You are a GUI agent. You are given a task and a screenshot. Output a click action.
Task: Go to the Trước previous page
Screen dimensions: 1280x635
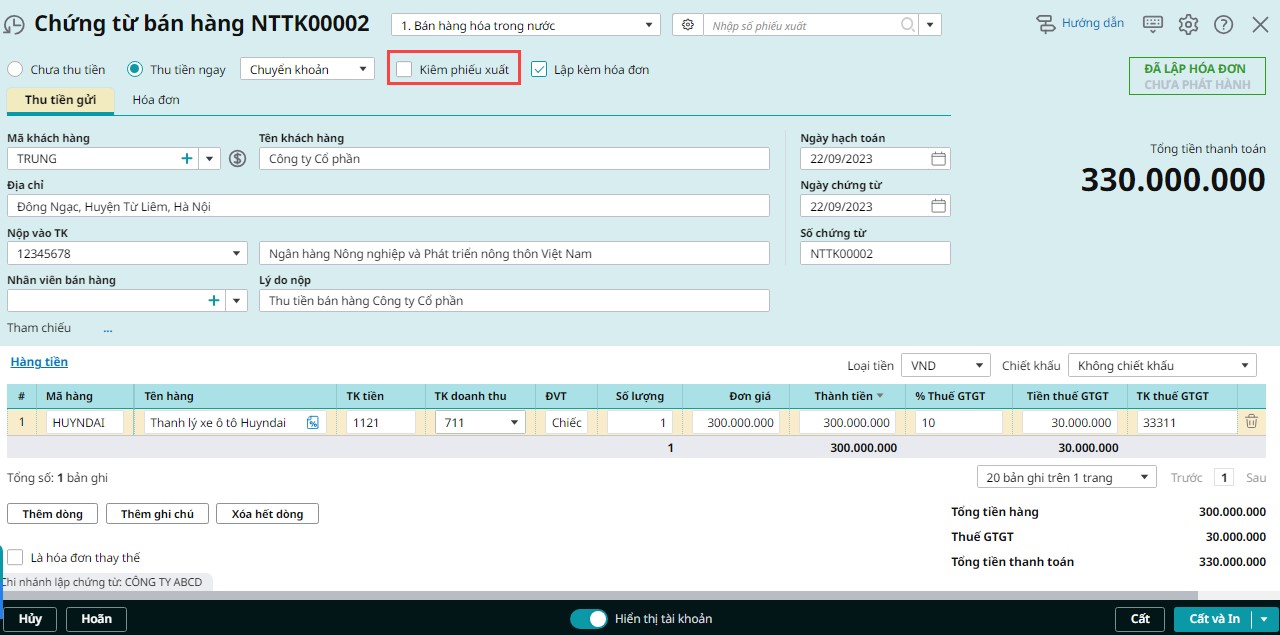1186,477
